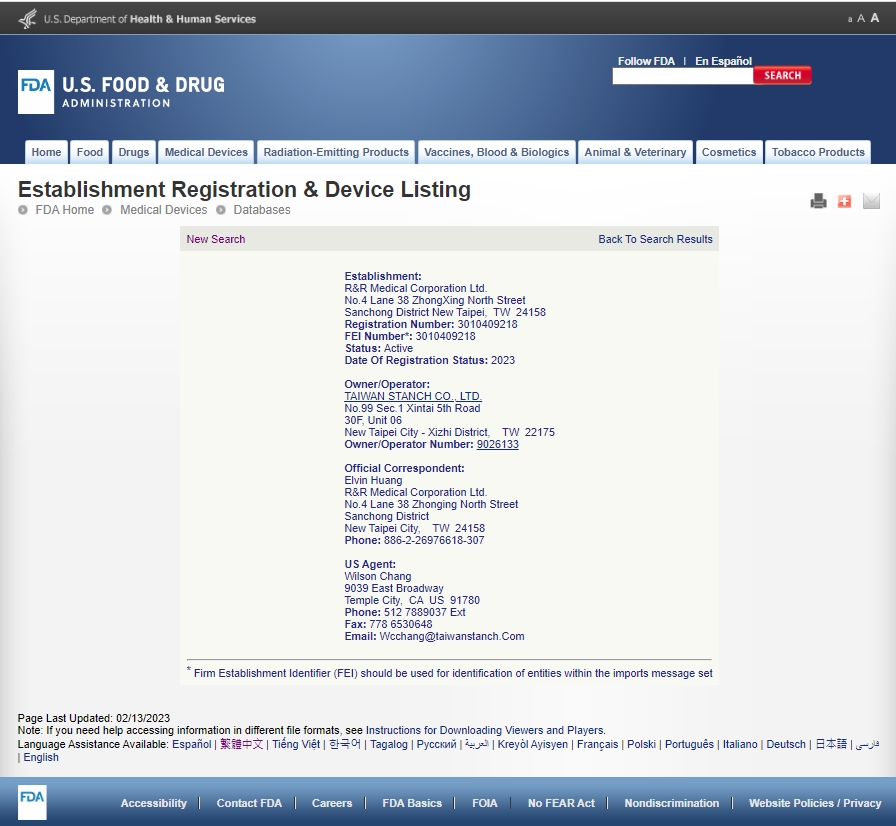Open owner/operator number 9026133 link
Image resolution: width=896 pixels, height=826 pixels.
pos(497,444)
